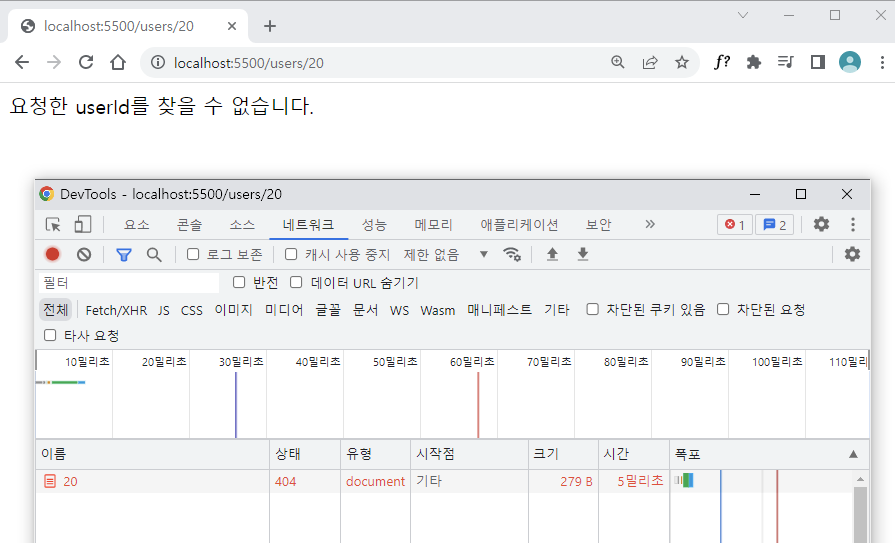Viewport: 895px width, 543px height.
Task: Open network conditions wifi icon
Action: pyautogui.click(x=512, y=254)
